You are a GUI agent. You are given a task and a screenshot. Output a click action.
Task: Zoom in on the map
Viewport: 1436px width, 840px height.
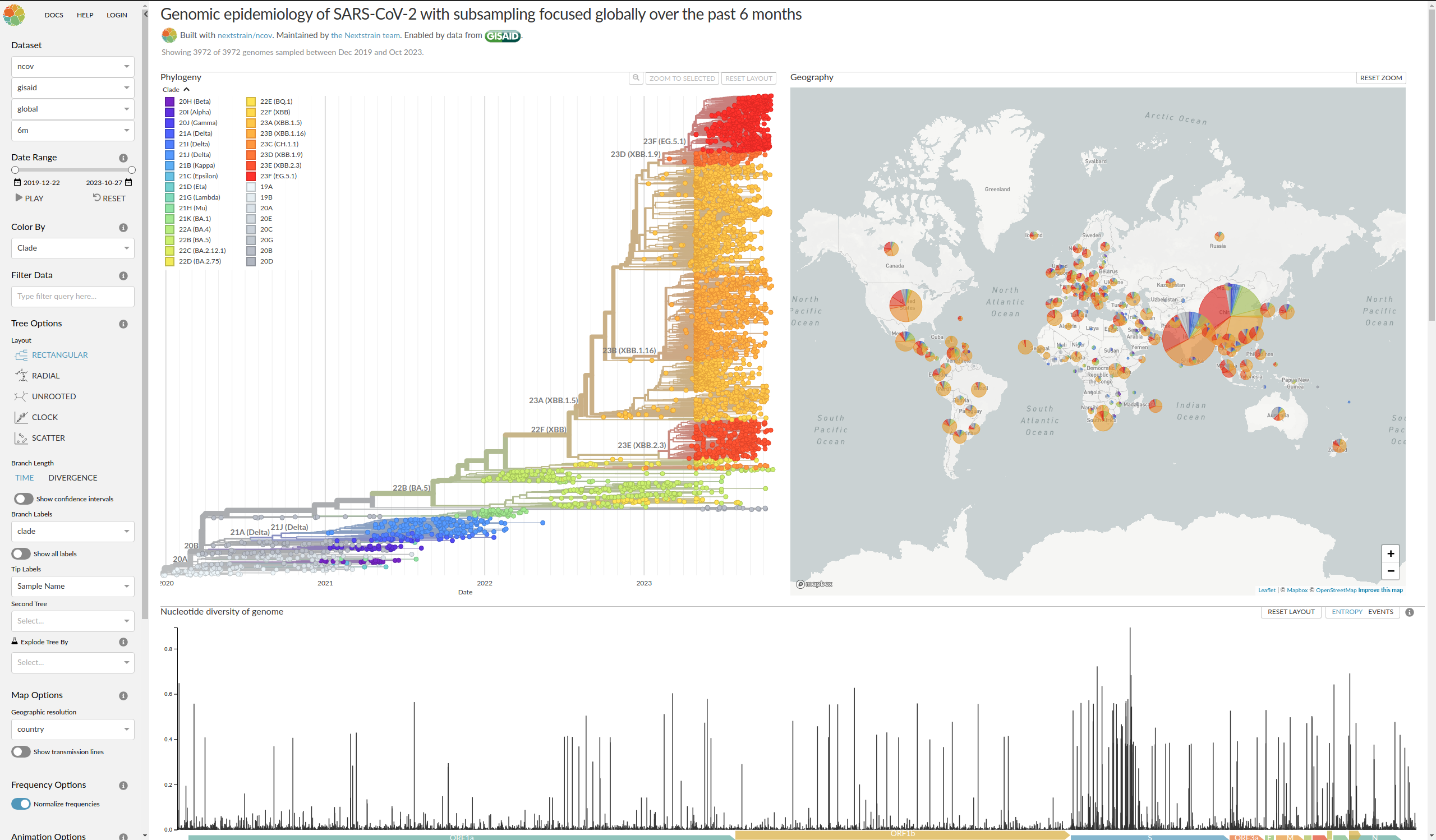click(x=1391, y=553)
